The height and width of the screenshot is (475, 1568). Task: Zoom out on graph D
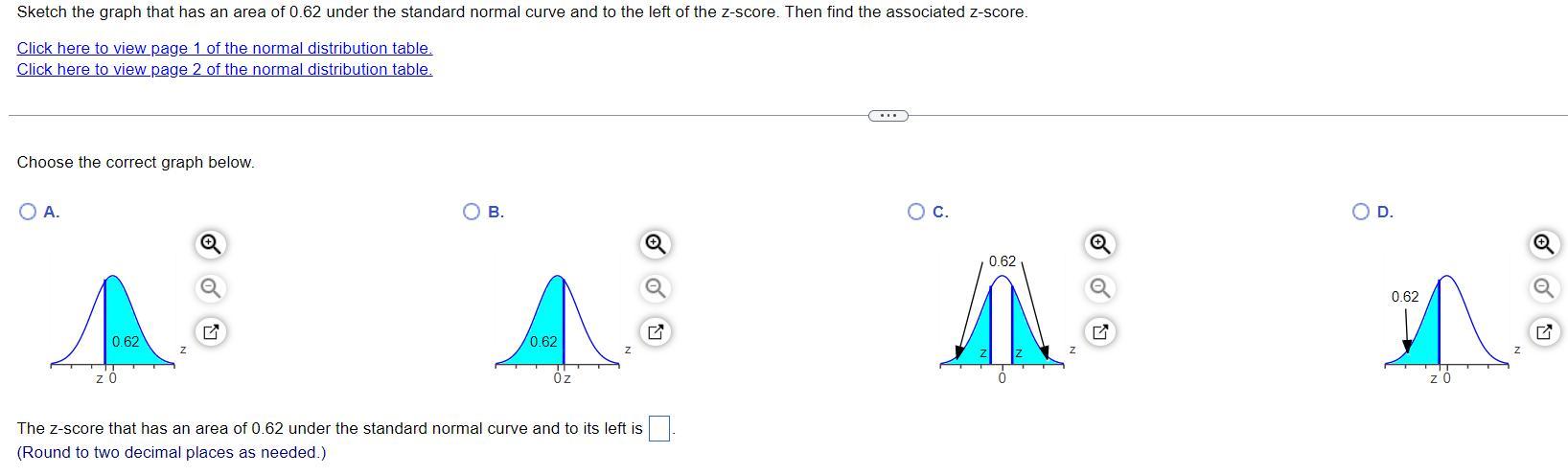pos(1542,287)
